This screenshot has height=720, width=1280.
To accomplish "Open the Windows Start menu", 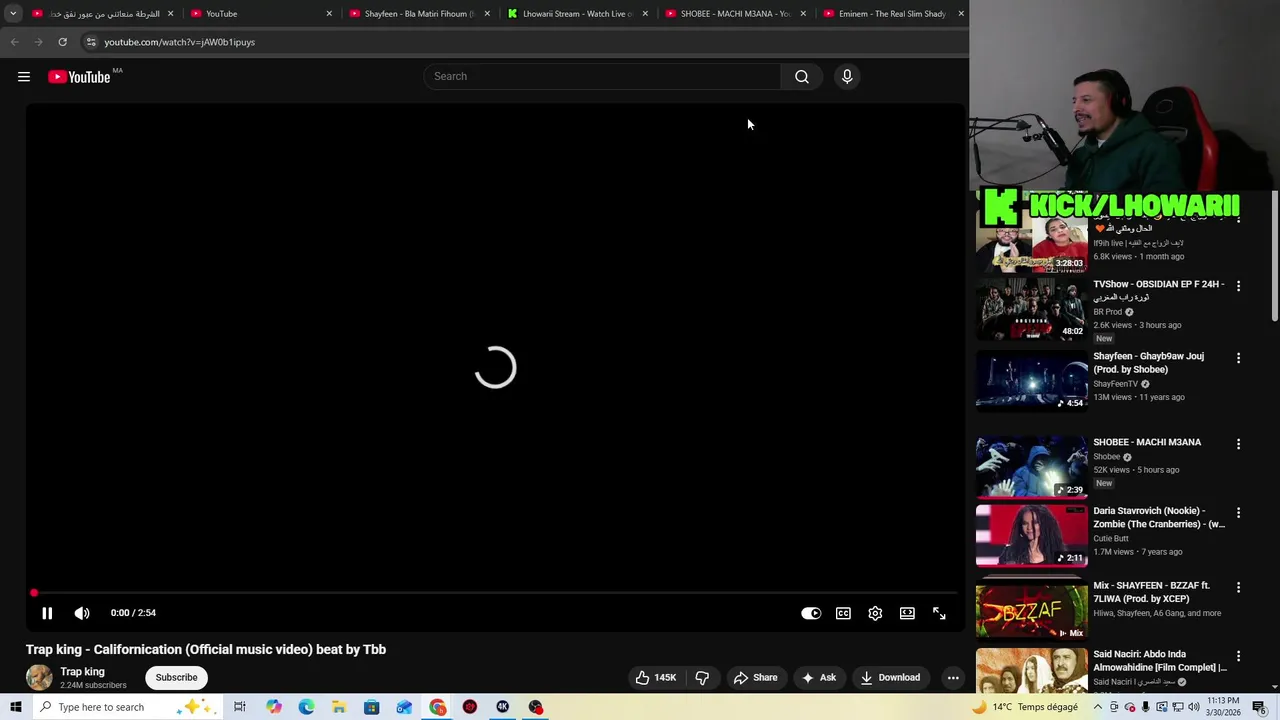I will tap(15, 707).
